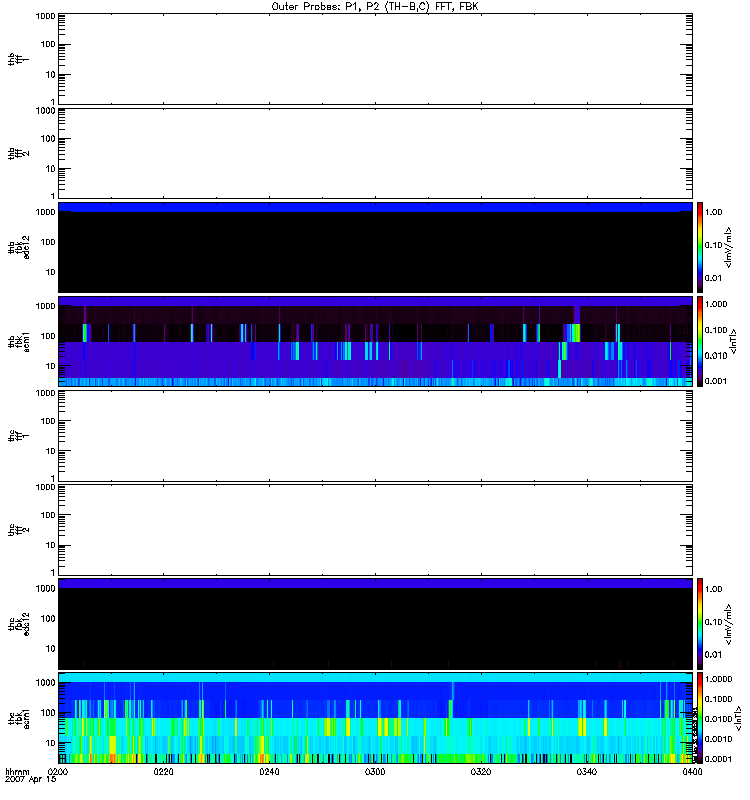The image size is (750, 800).
Task: Click the "1000" y-axis tick of thb fff 1
Action: tap(45, 16)
